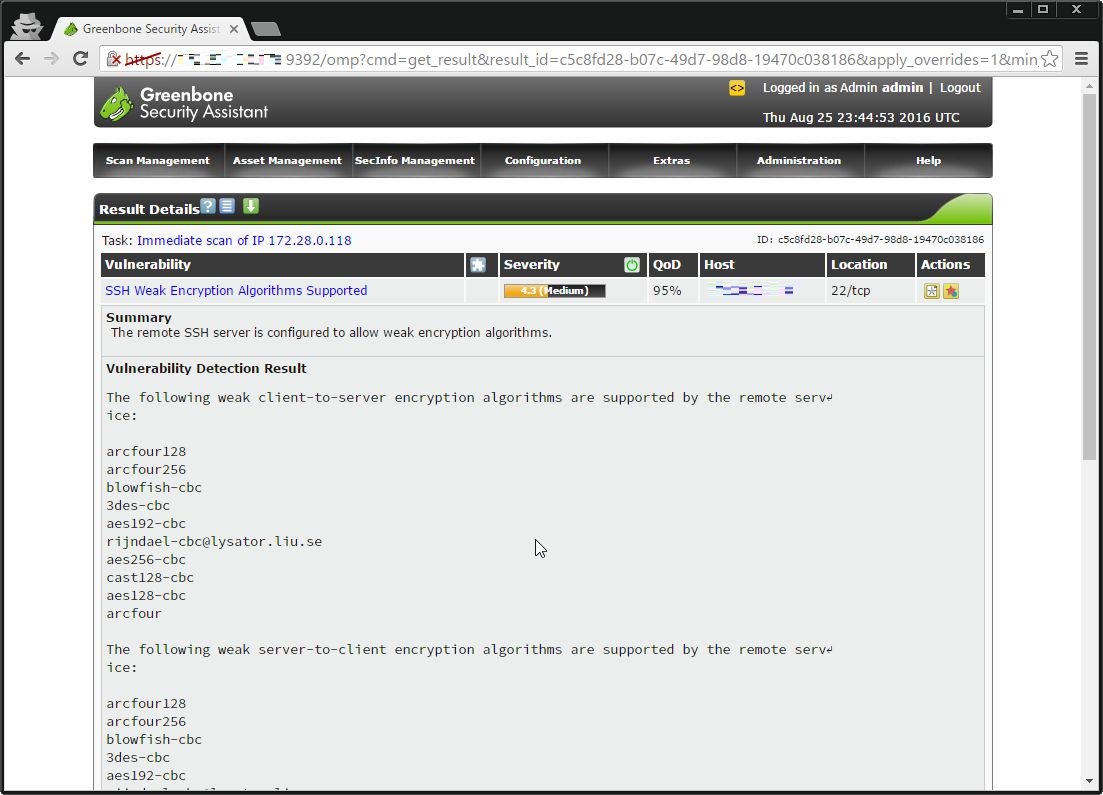Click the 22/tcp location value
Viewport: 1103px width, 795px height.
pos(850,291)
